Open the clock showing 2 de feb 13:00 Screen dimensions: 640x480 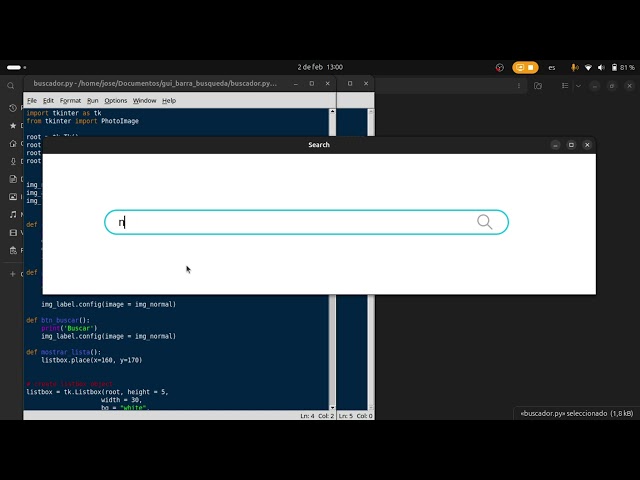click(x=320, y=67)
